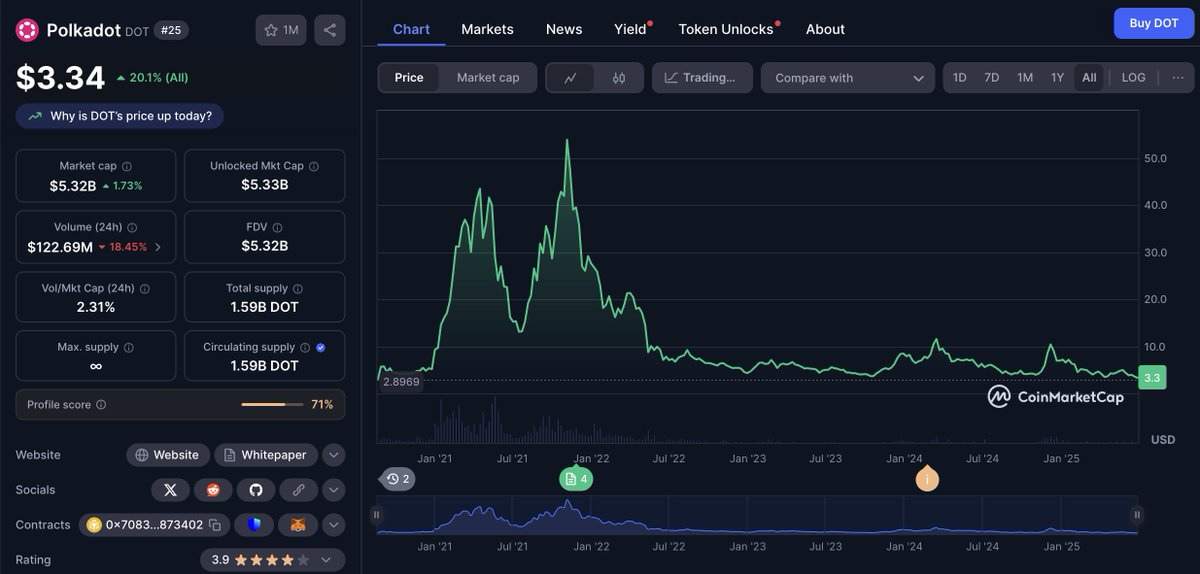This screenshot has width=1200, height=574.
Task: Expand Volume (24h) details arrow
Action: point(157,246)
